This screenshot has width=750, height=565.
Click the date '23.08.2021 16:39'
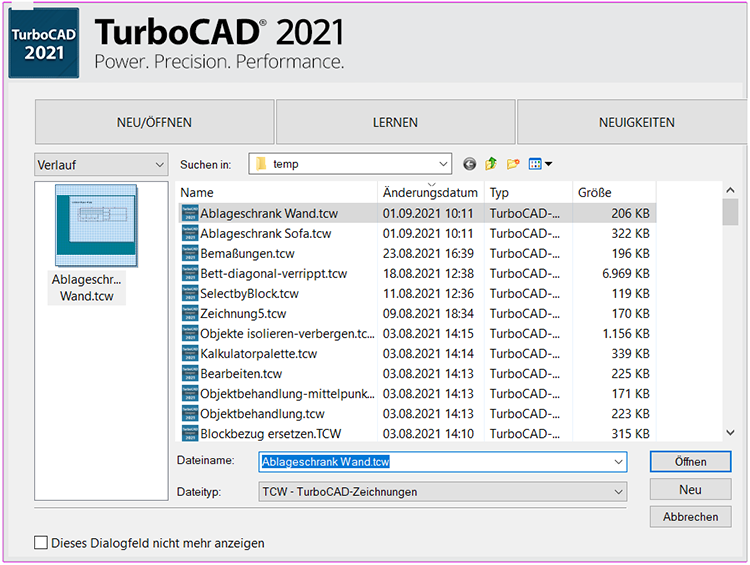[428, 254]
